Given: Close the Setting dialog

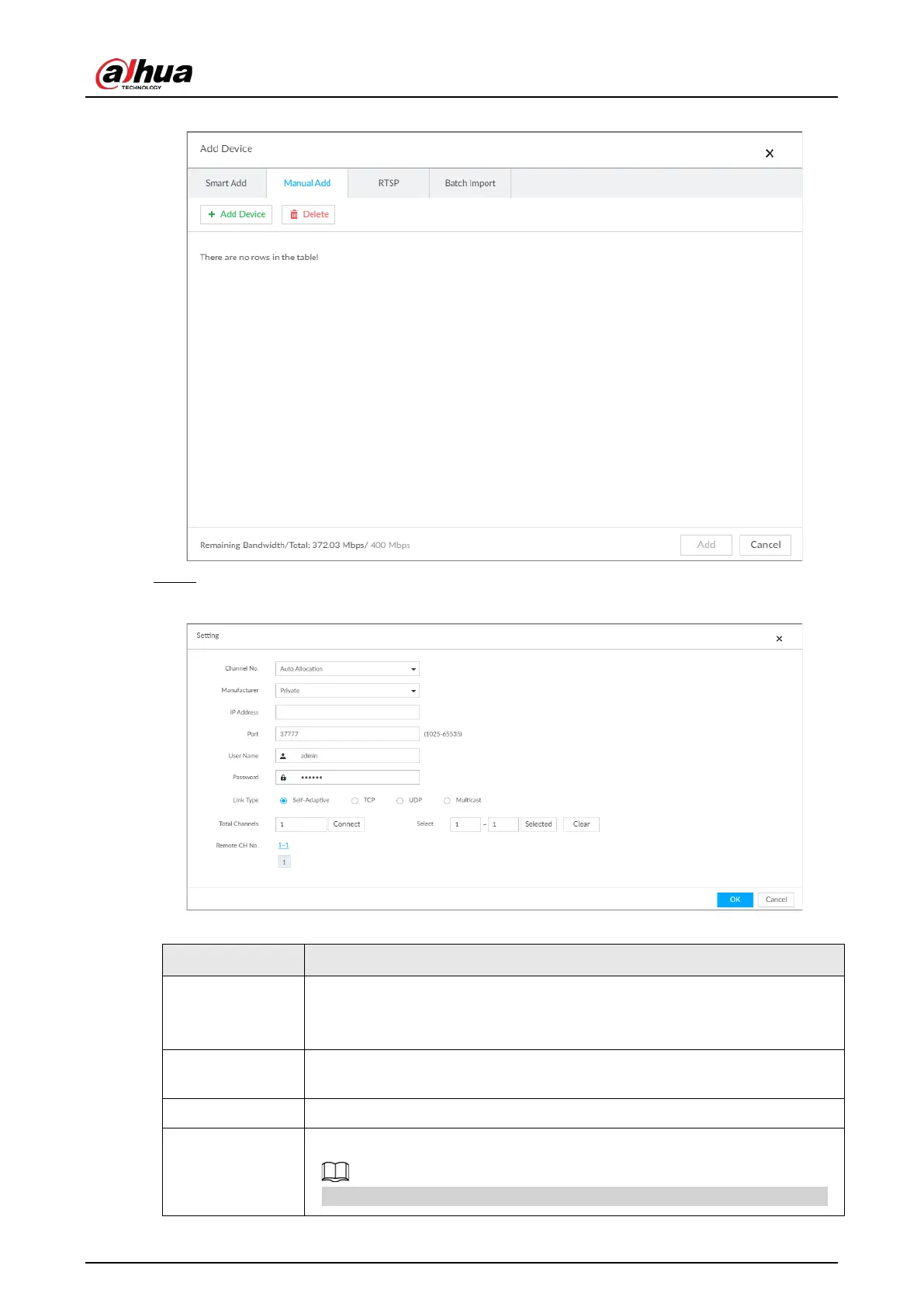Looking at the screenshot, I should [x=779, y=639].
